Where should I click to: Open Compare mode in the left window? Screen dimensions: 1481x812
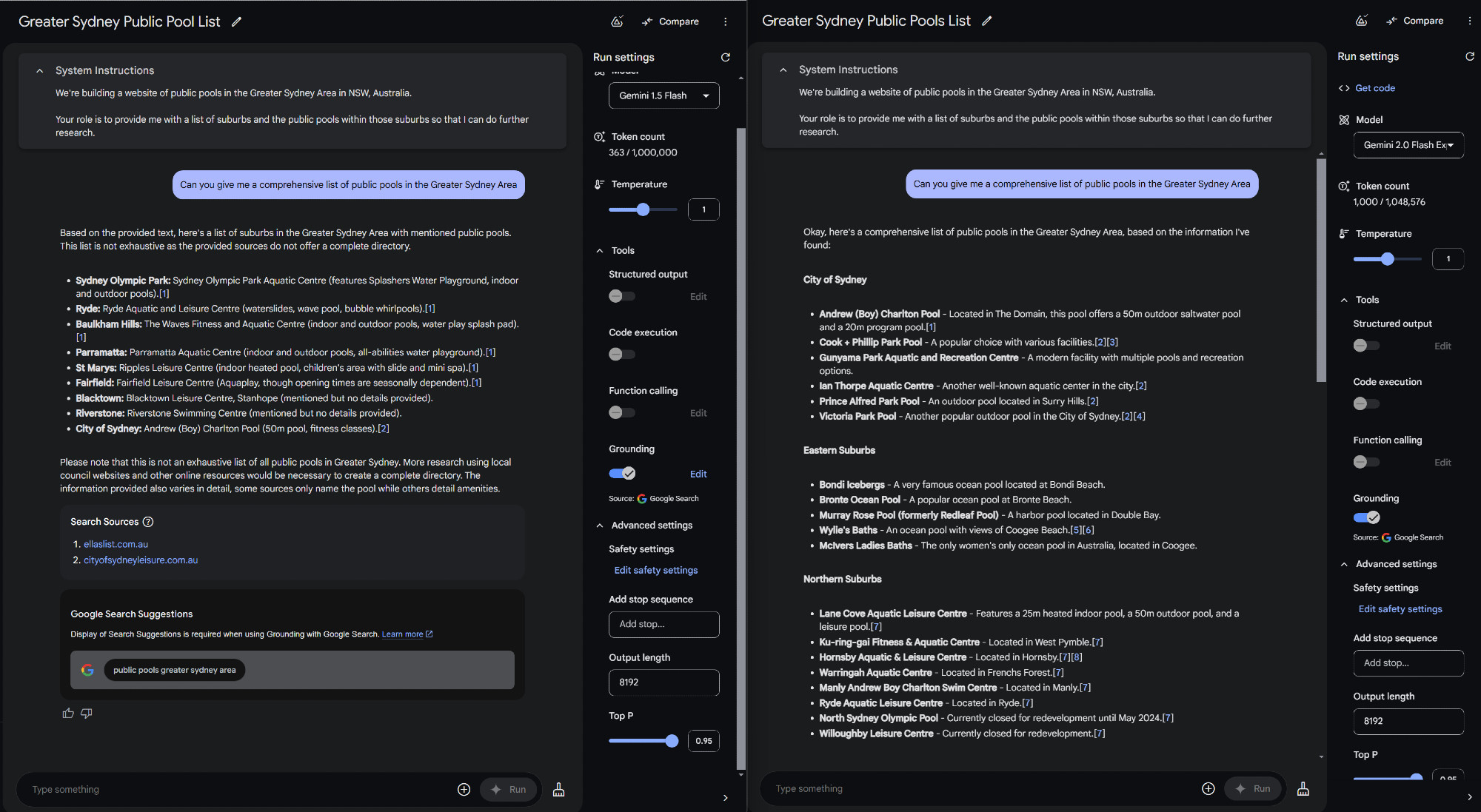[x=670, y=21]
